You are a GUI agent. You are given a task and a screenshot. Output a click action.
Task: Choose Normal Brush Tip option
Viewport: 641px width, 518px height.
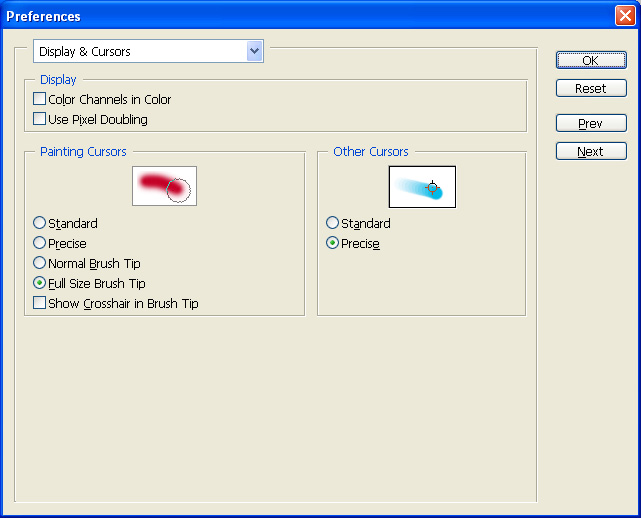click(x=39, y=263)
